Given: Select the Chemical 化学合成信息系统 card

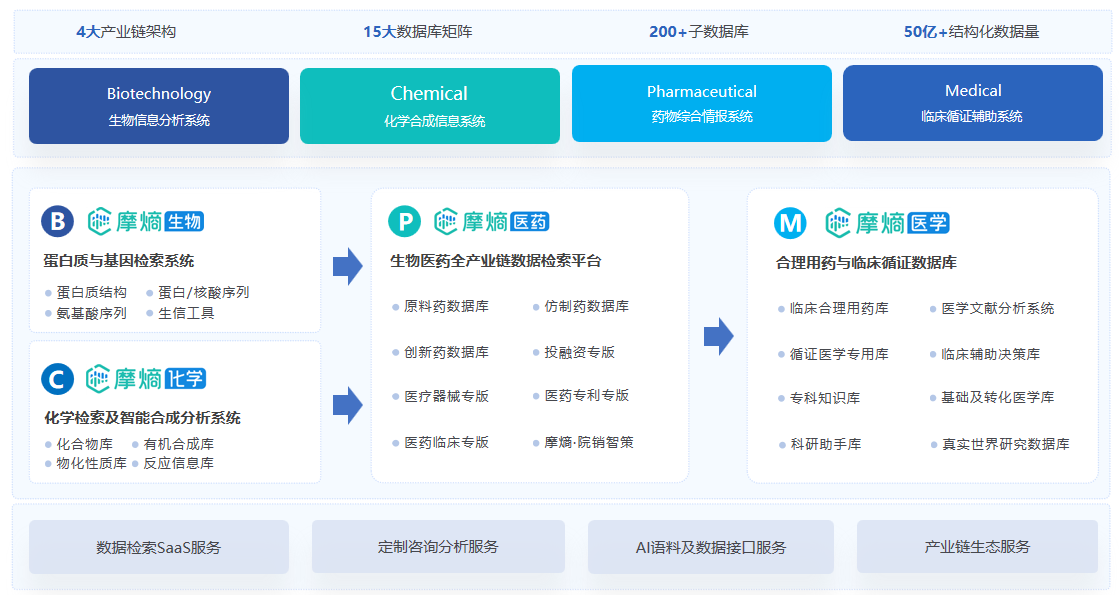Looking at the screenshot, I should pyautogui.click(x=430, y=106).
